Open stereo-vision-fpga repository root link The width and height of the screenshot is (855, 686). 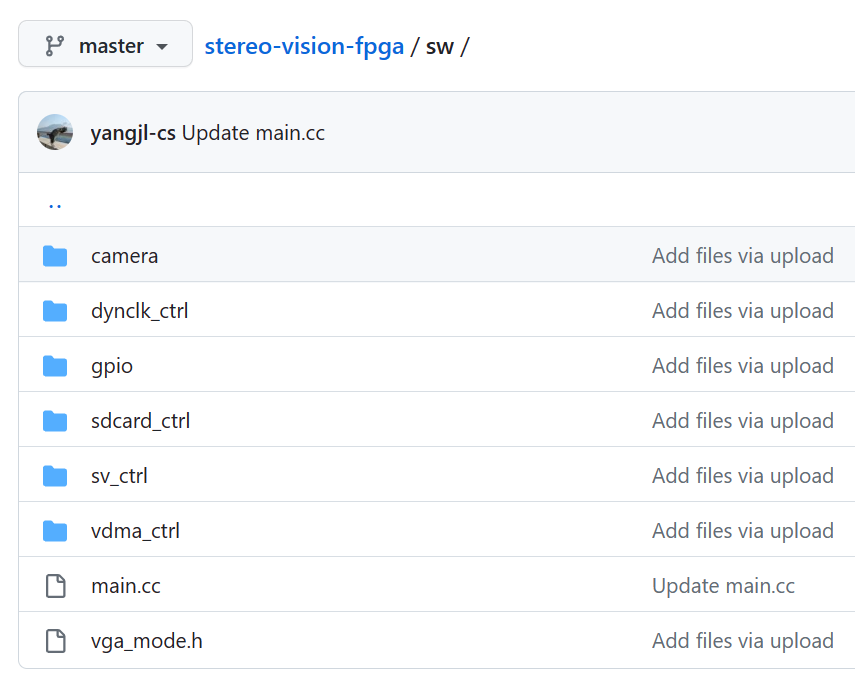coord(304,46)
